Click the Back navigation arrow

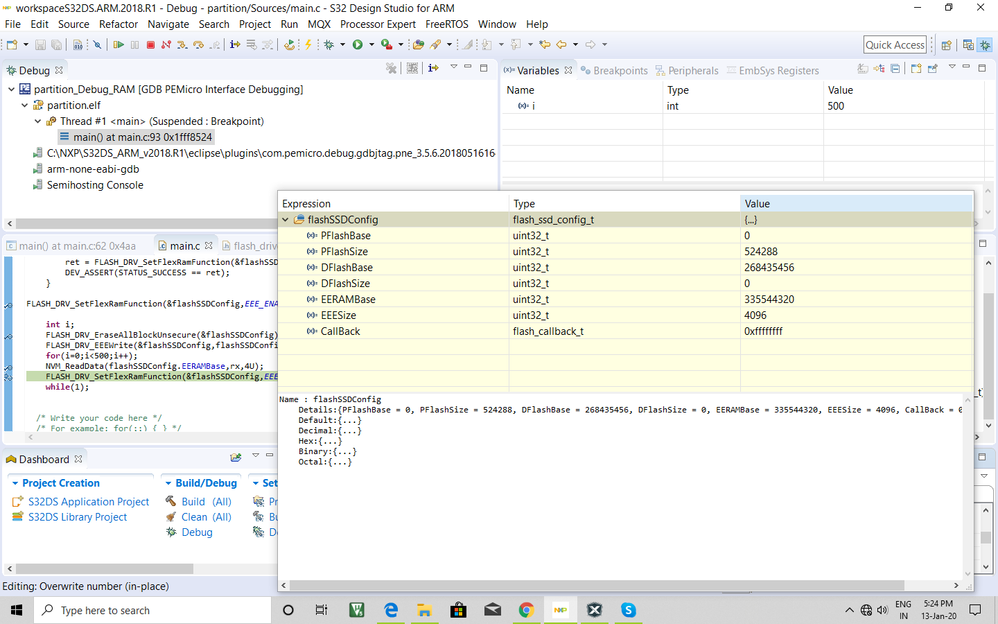tap(561, 45)
